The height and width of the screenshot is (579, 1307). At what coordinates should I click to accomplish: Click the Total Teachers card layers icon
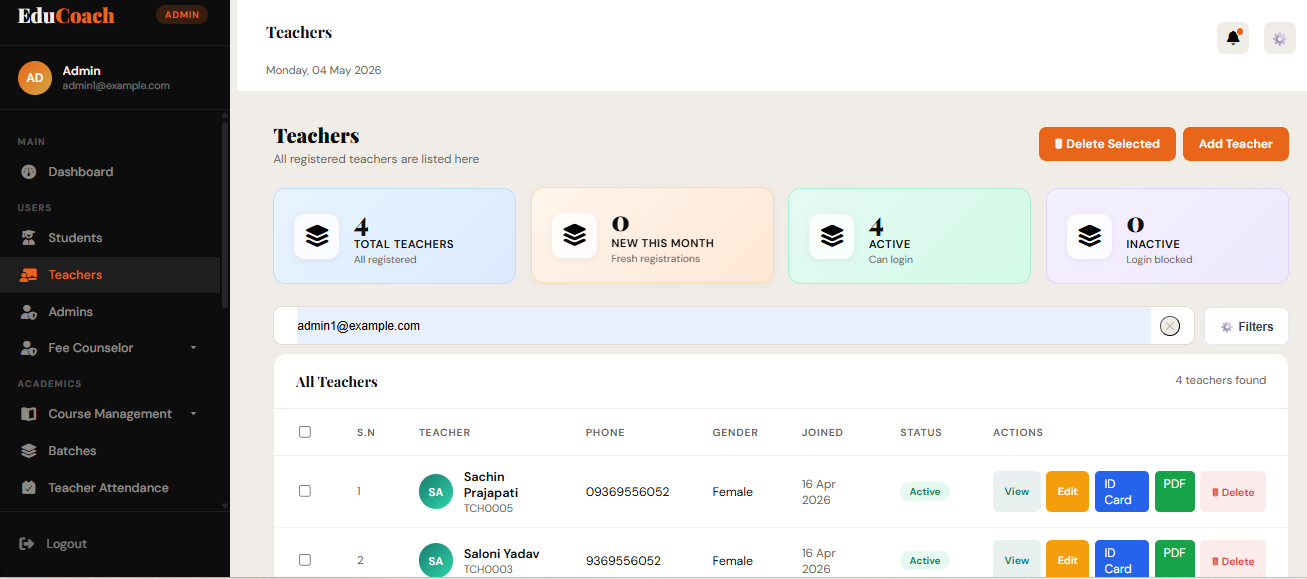[x=317, y=236]
